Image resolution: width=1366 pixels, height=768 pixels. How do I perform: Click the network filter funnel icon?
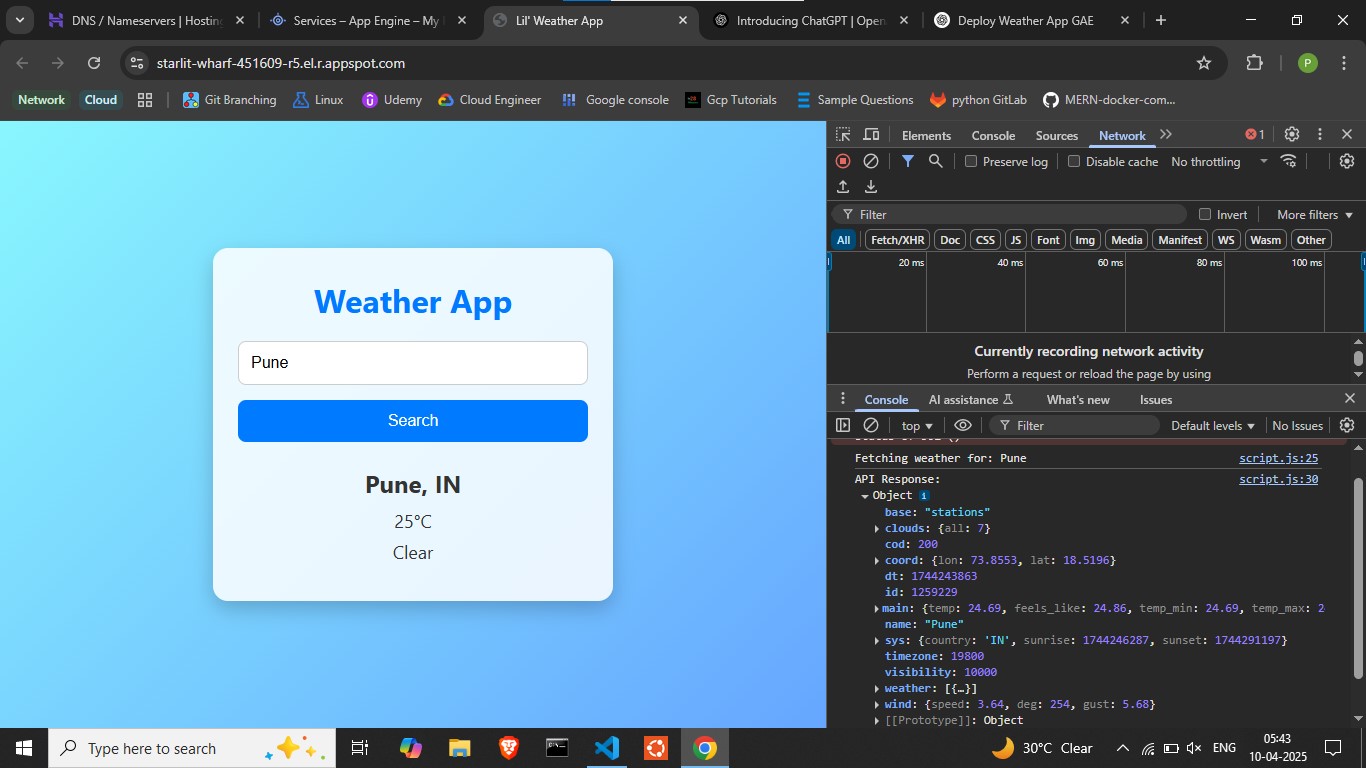(x=907, y=161)
